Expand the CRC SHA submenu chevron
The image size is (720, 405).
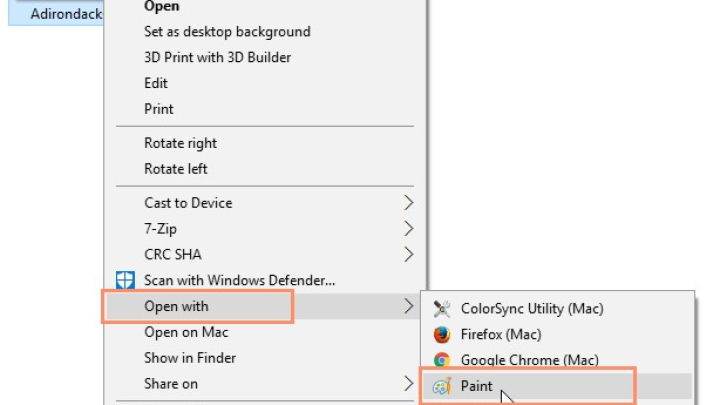[408, 254]
